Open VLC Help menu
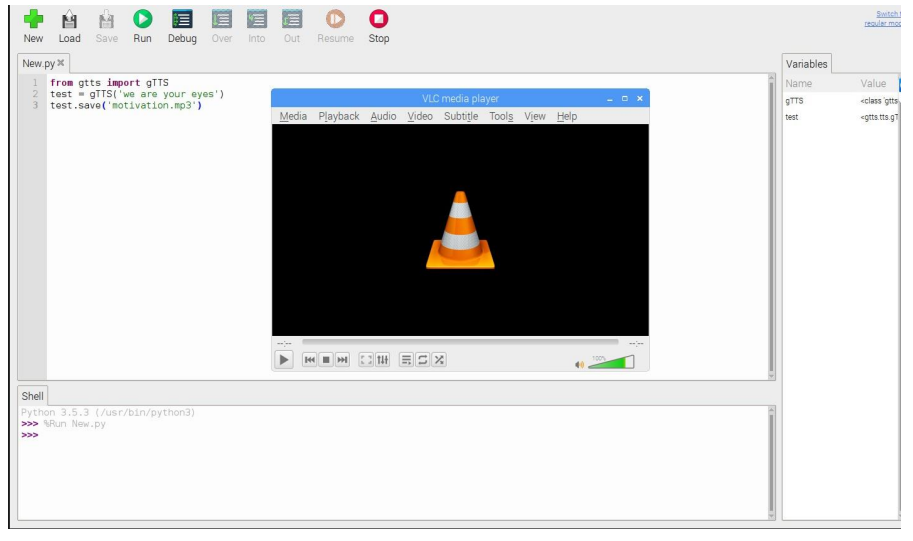 (567, 116)
